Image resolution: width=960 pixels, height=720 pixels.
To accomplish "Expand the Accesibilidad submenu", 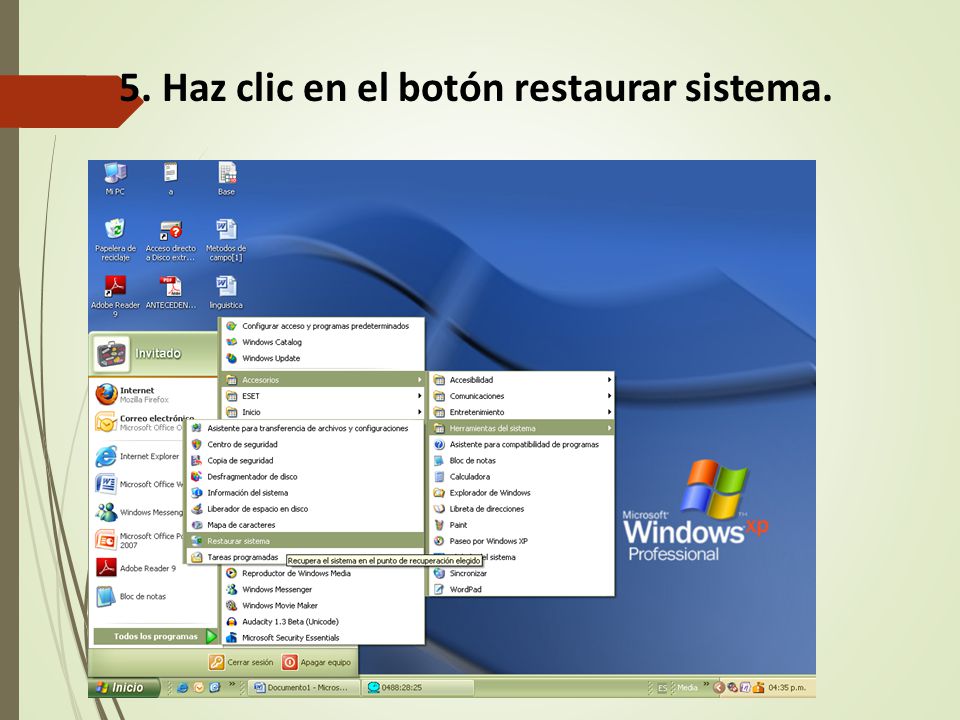I will click(x=522, y=380).
